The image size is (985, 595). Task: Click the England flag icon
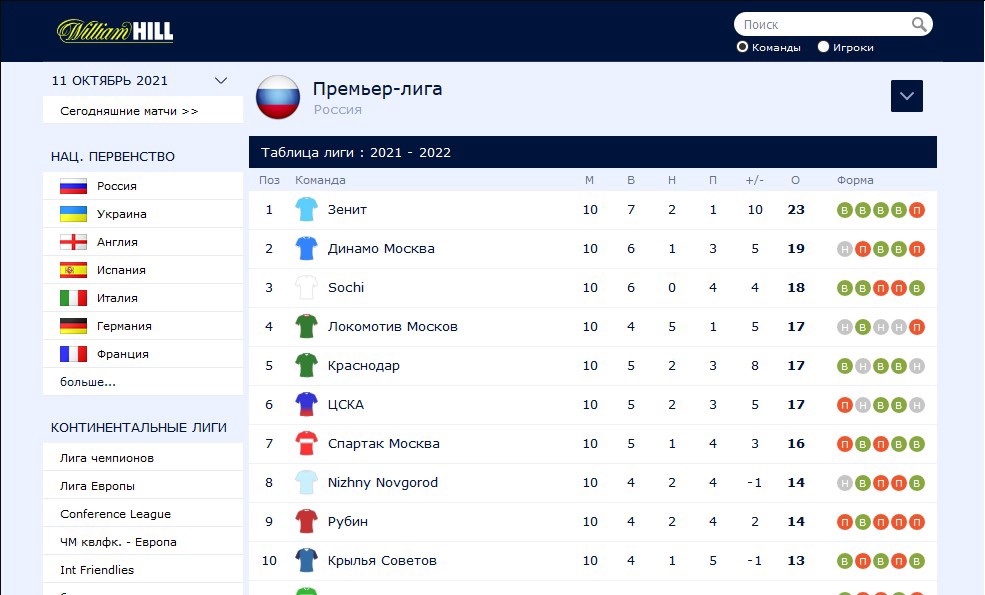[73, 242]
